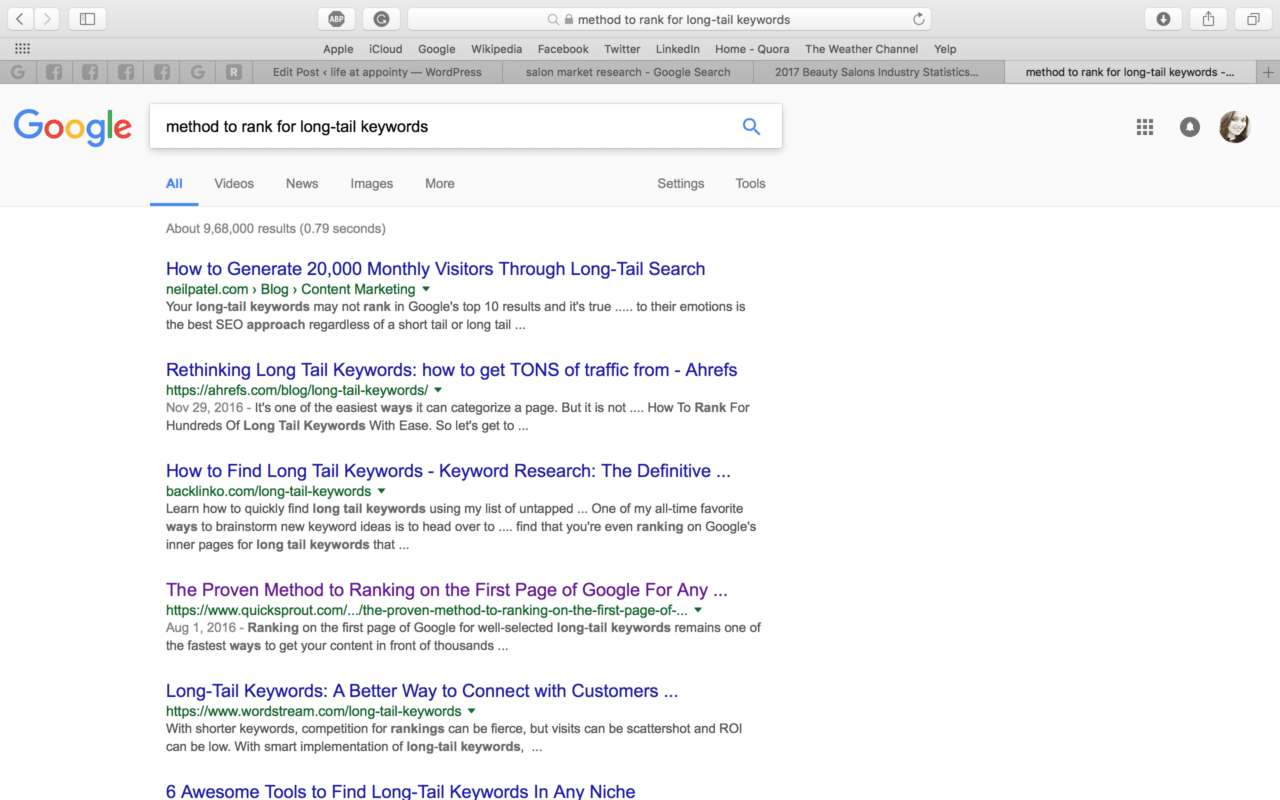
Task: Open iCloud bookmark in Favorites bar
Action: (x=385, y=49)
